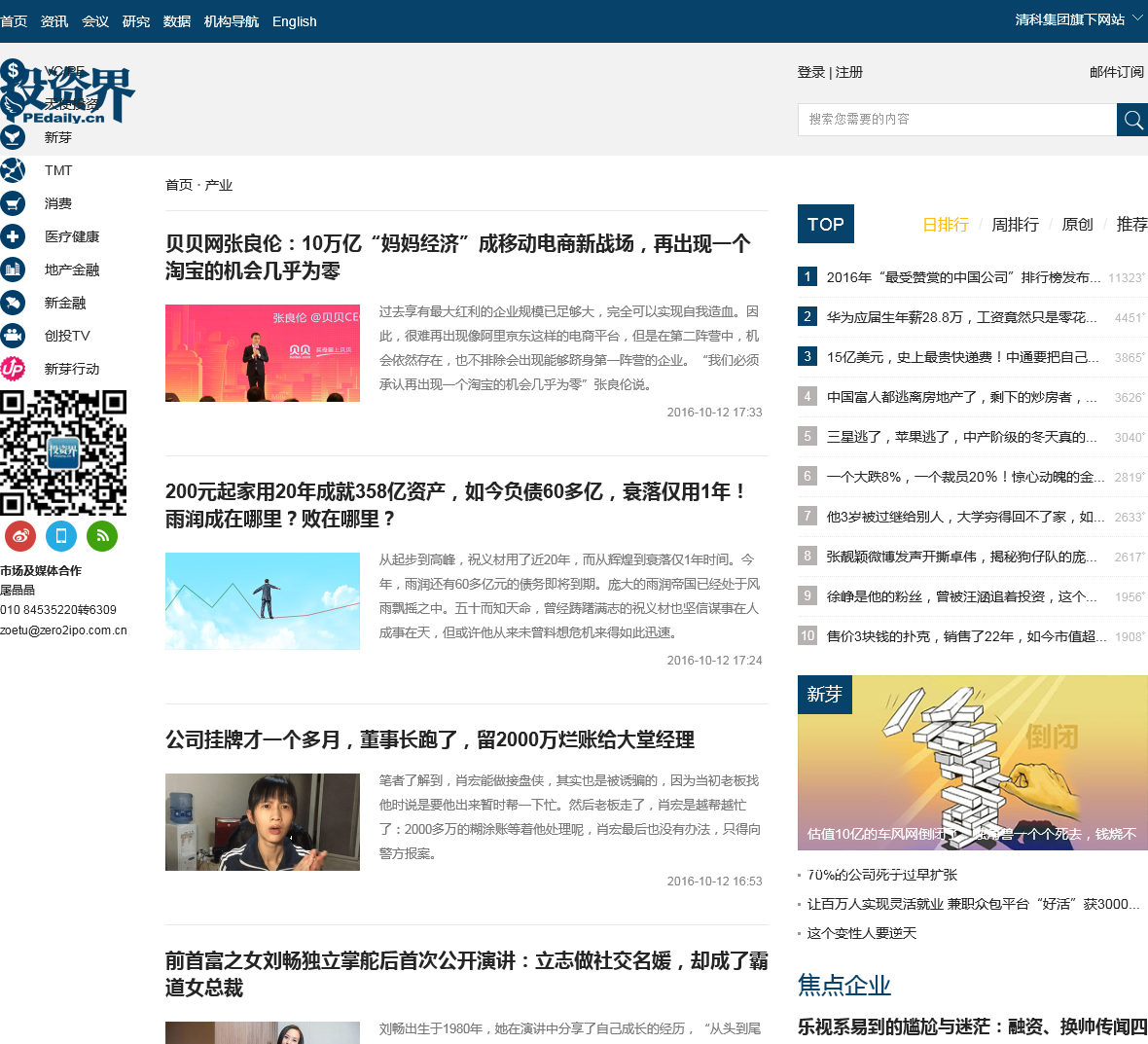Screen dimensions: 1148x1044
Task: Select 数据 in the top menu
Action: (x=177, y=21)
